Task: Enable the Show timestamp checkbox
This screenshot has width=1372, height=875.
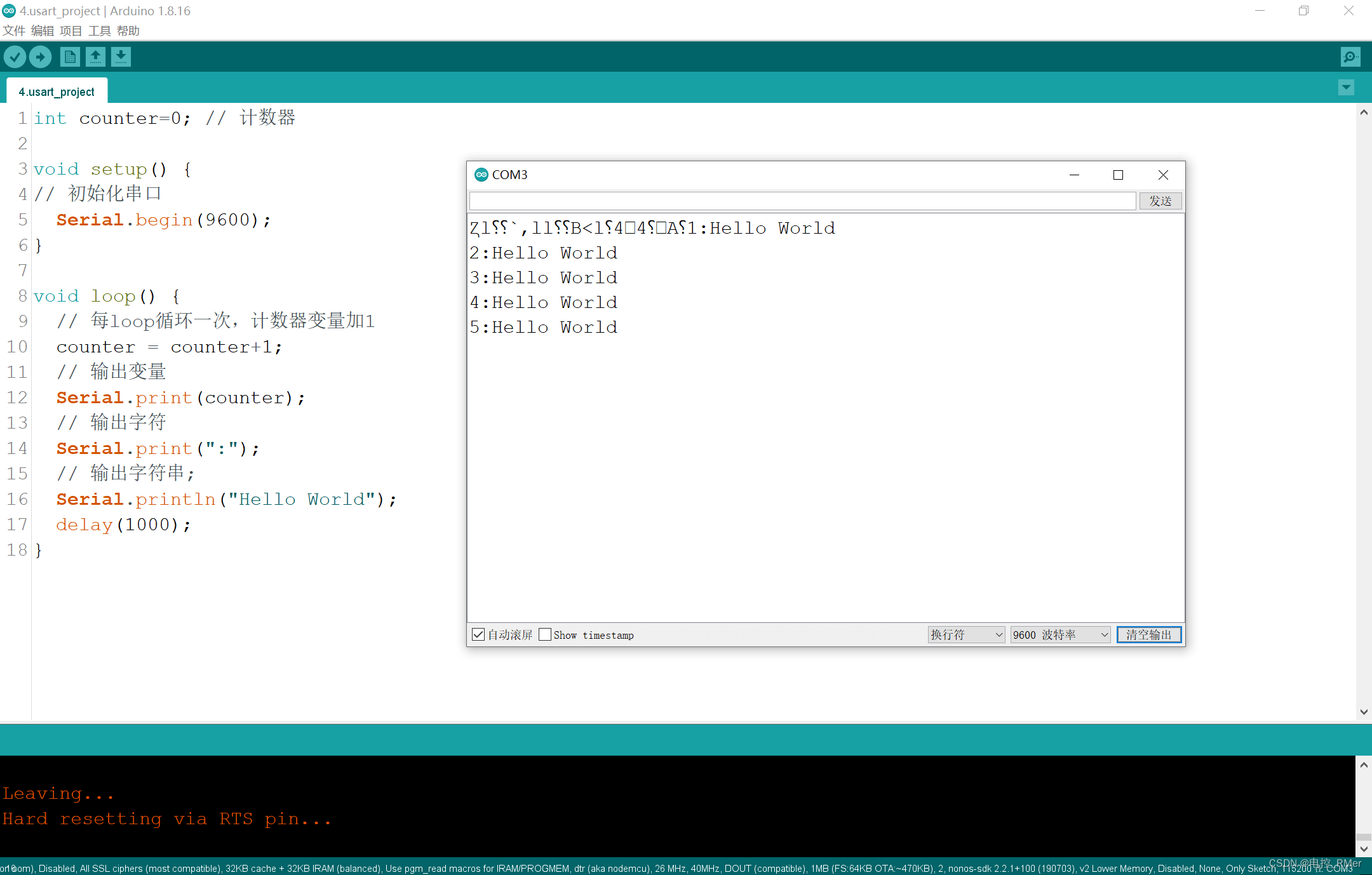Action: 545,634
